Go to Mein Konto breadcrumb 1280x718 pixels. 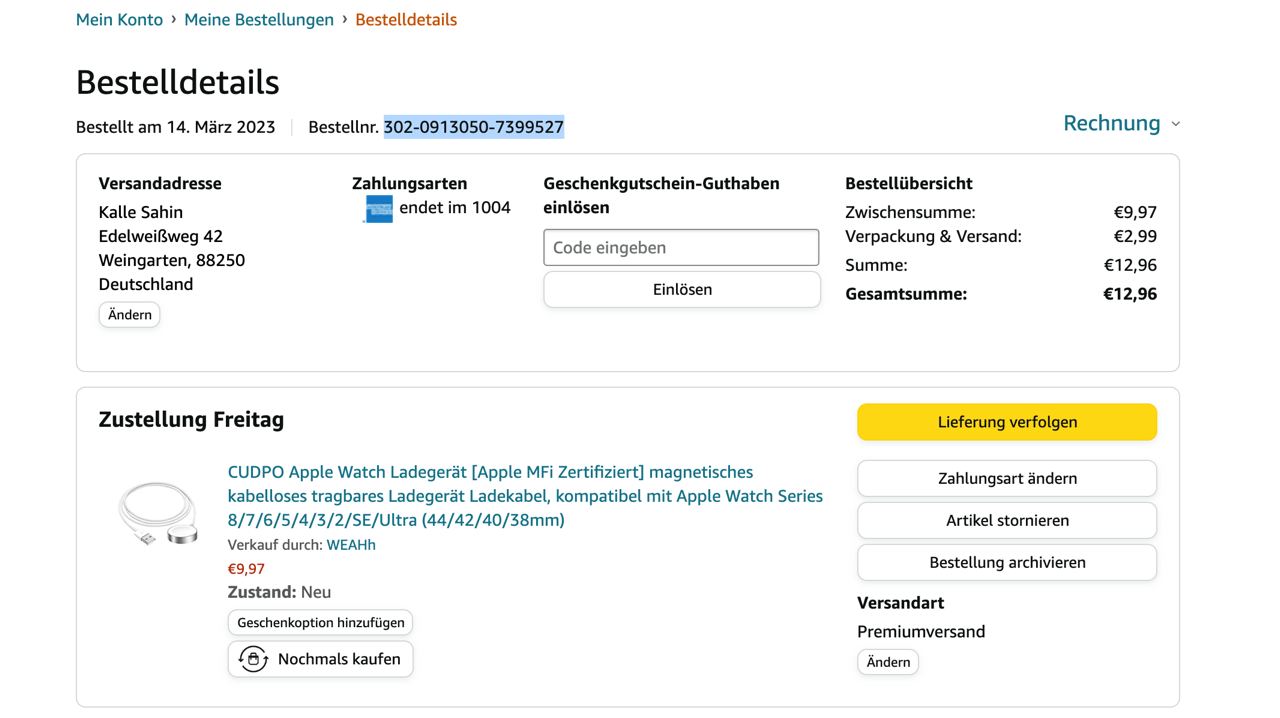[x=119, y=19]
